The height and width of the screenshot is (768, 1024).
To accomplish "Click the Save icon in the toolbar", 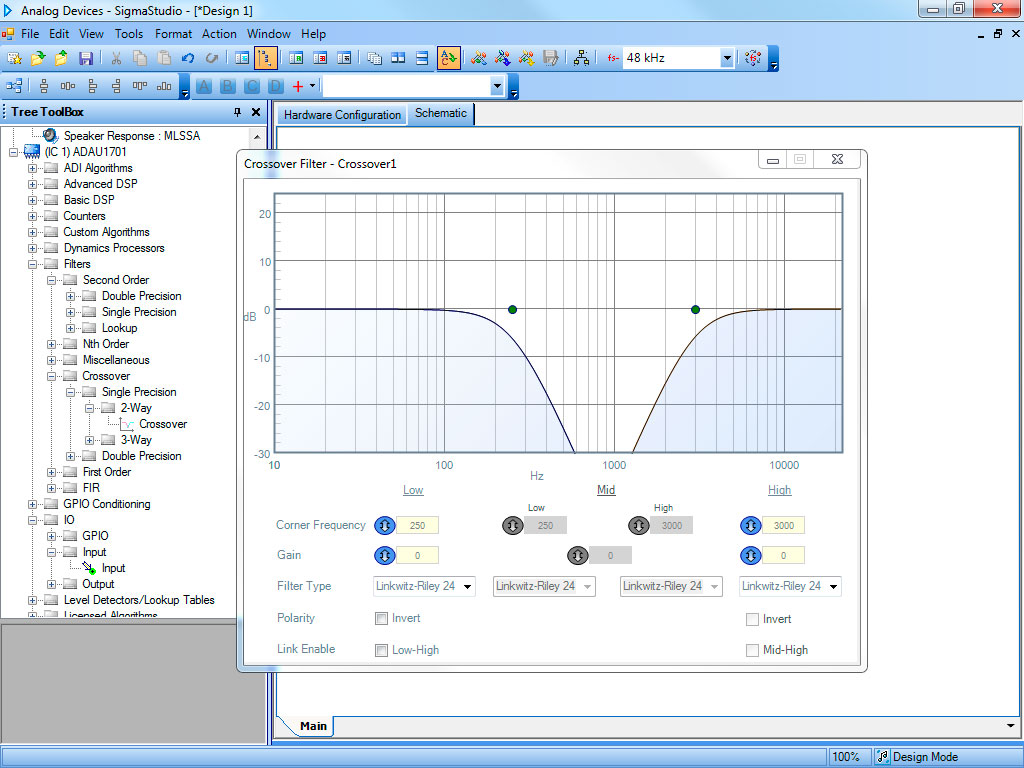I will click(86, 58).
